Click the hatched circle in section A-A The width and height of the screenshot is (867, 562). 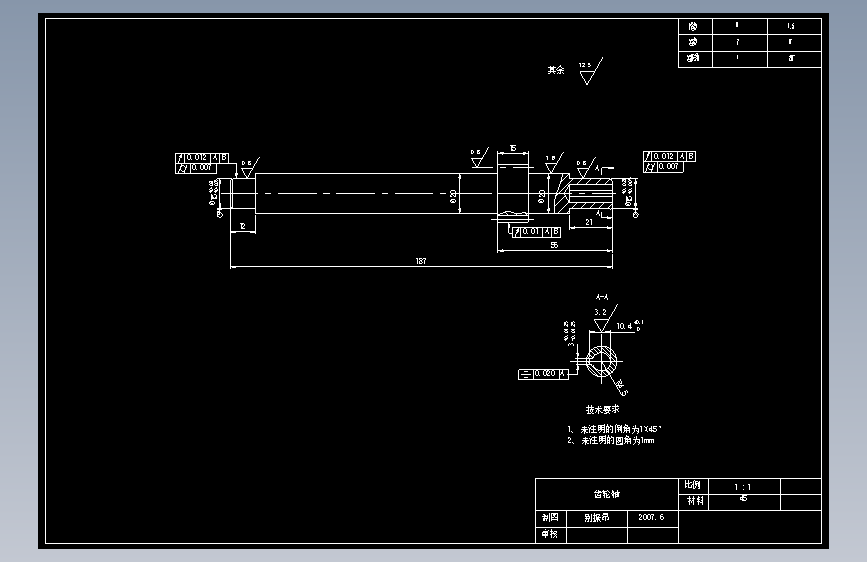[x=602, y=362]
